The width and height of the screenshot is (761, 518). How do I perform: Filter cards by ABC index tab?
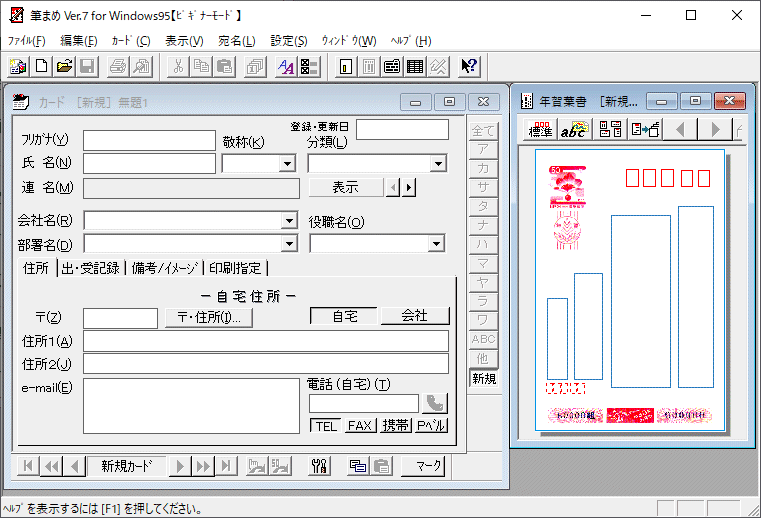(x=483, y=339)
